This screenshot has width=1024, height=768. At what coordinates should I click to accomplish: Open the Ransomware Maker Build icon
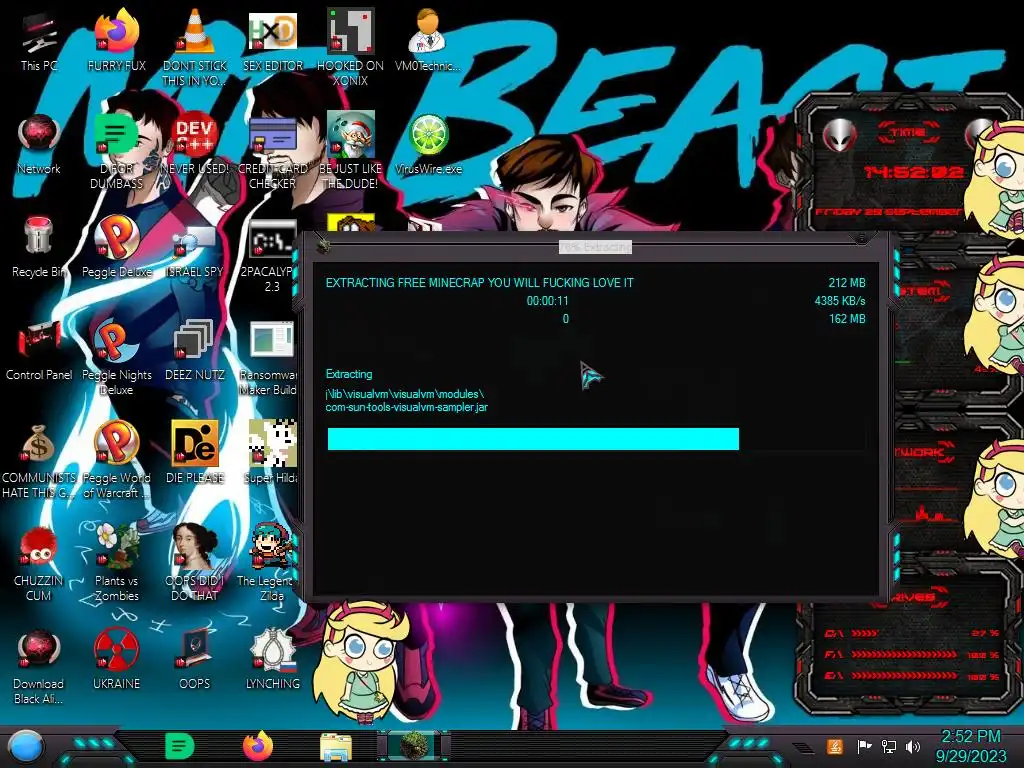pos(272,341)
